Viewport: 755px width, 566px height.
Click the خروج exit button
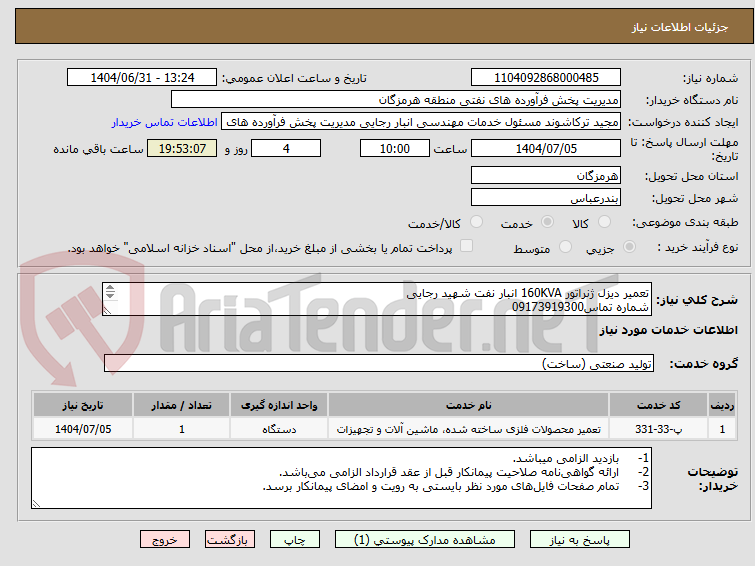165,540
